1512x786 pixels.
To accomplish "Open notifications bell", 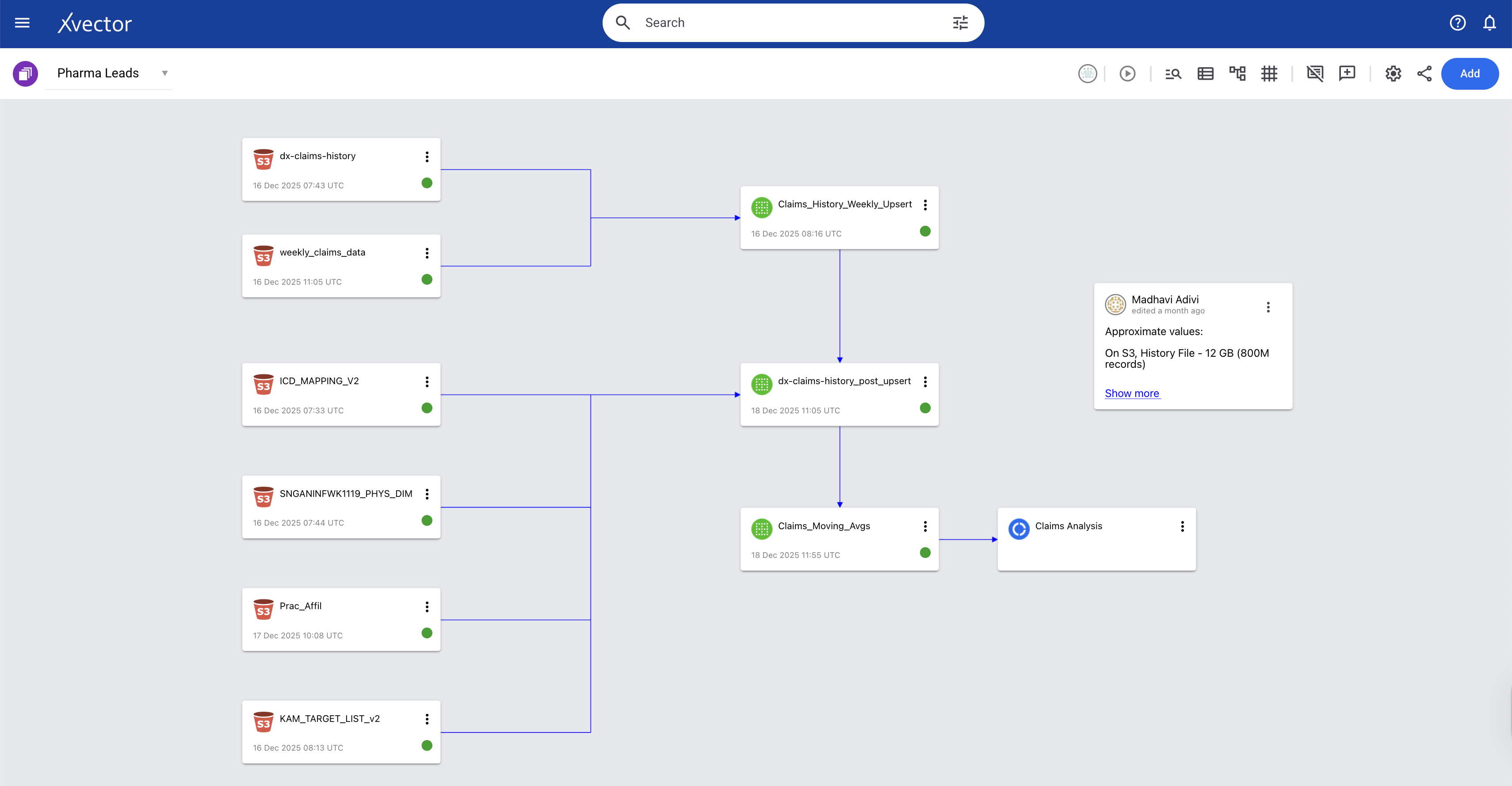I will click(1489, 23).
